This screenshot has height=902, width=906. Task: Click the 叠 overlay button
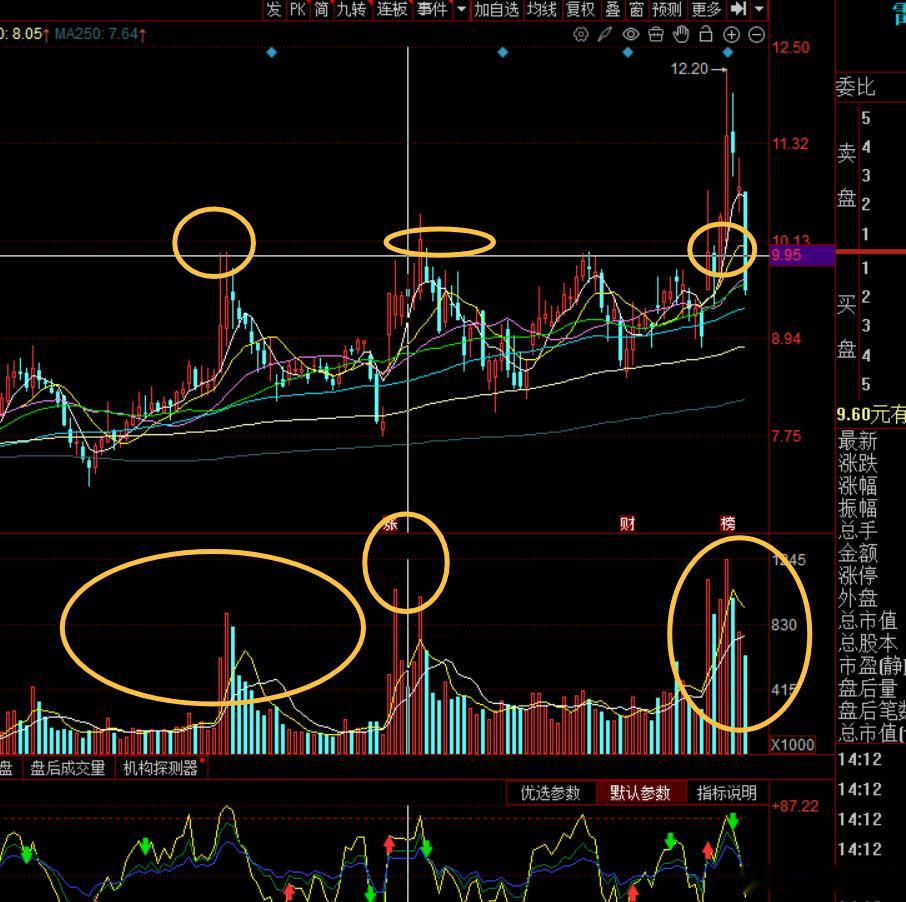(613, 9)
